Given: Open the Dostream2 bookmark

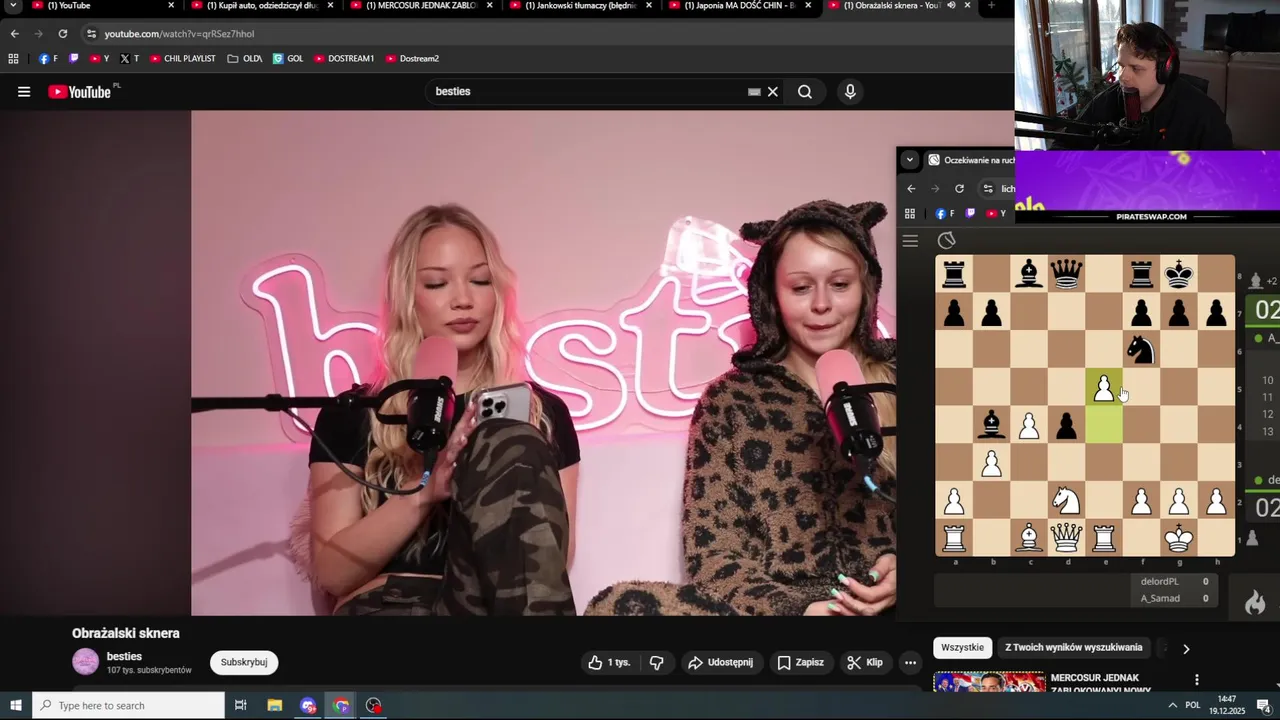Looking at the screenshot, I should [412, 59].
